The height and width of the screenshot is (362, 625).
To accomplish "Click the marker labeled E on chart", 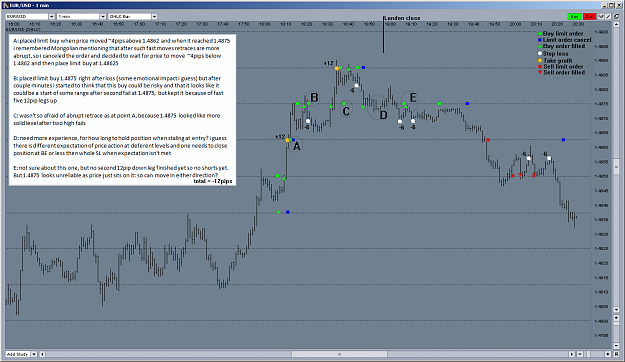I will [x=413, y=98].
